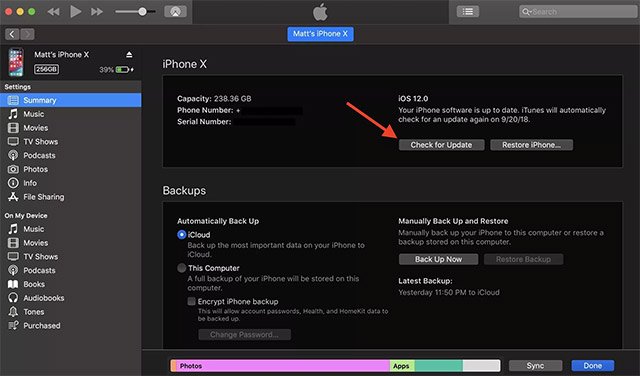Toggle Encrypt iPhone backup checkbox
640x376 pixels.
point(191,301)
